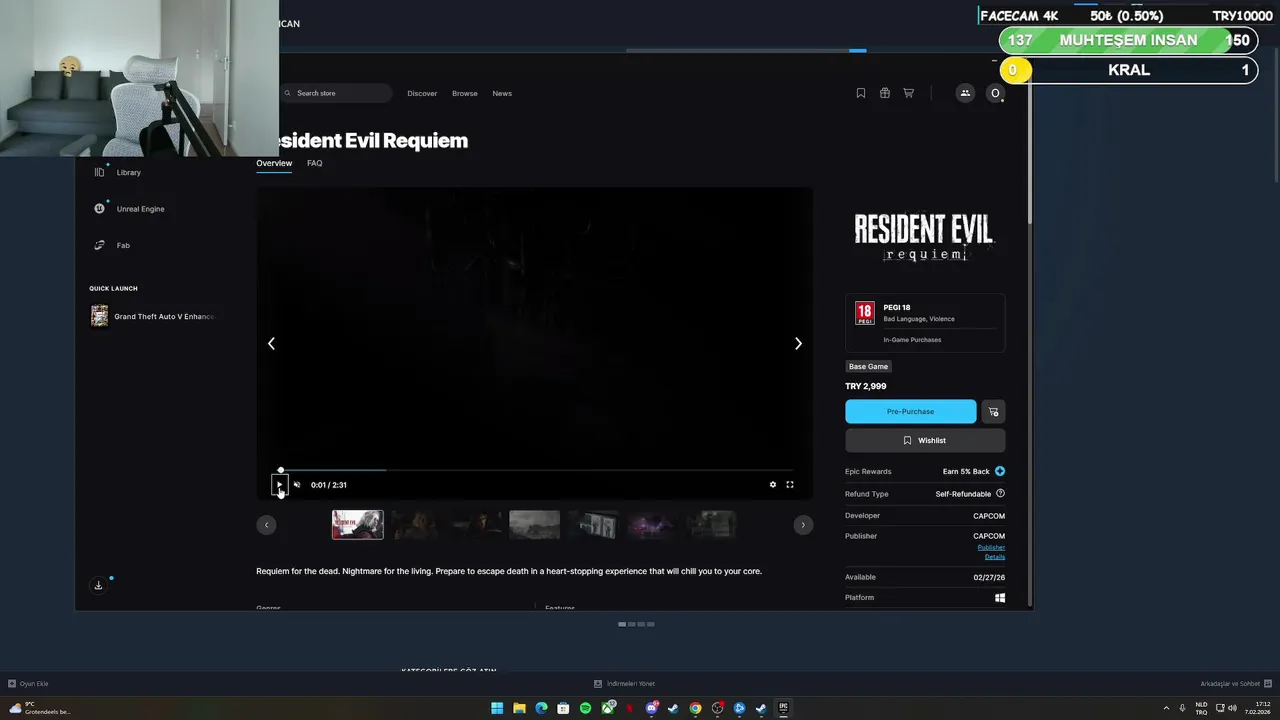Select the first highlighted trailer thumbnail
Image resolution: width=1280 pixels, height=720 pixels.
(x=357, y=525)
